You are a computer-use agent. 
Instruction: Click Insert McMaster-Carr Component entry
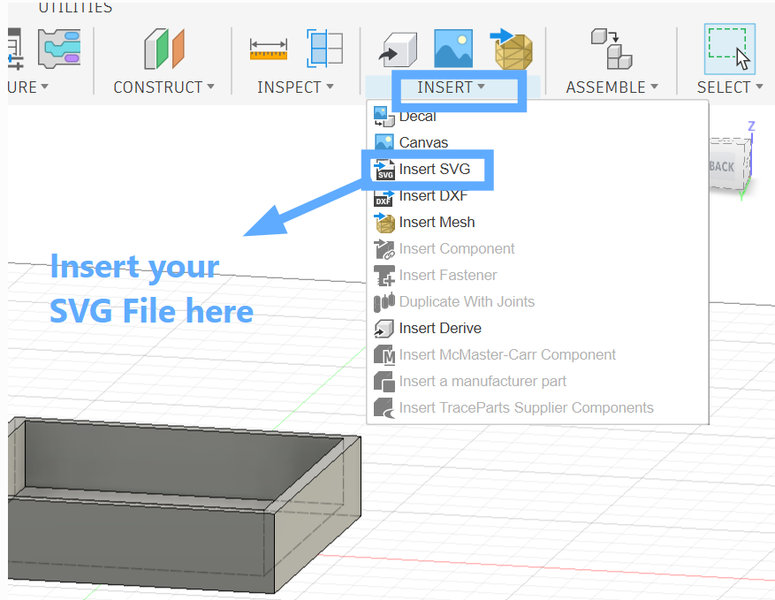537,355
